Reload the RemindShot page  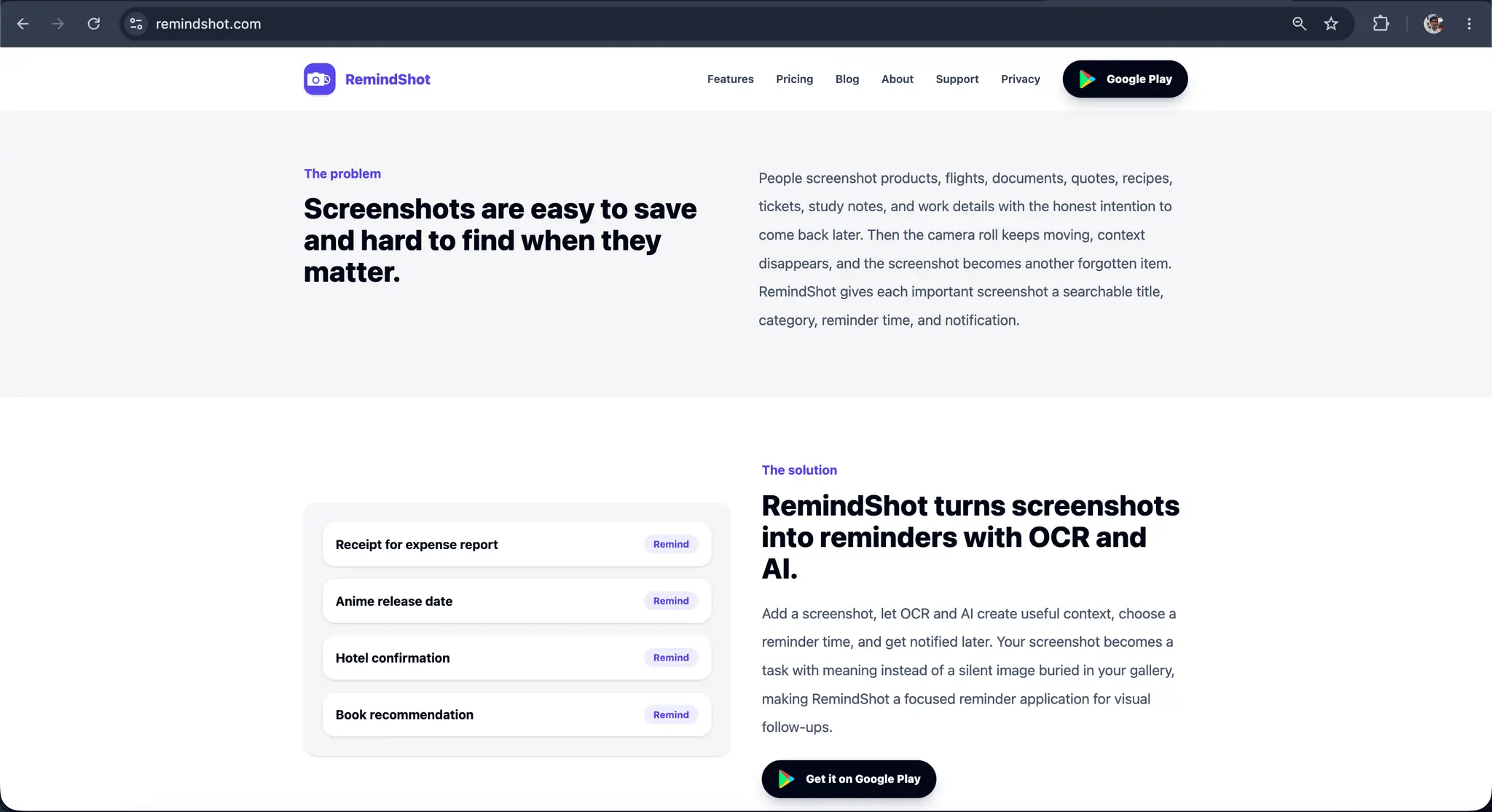coord(94,24)
